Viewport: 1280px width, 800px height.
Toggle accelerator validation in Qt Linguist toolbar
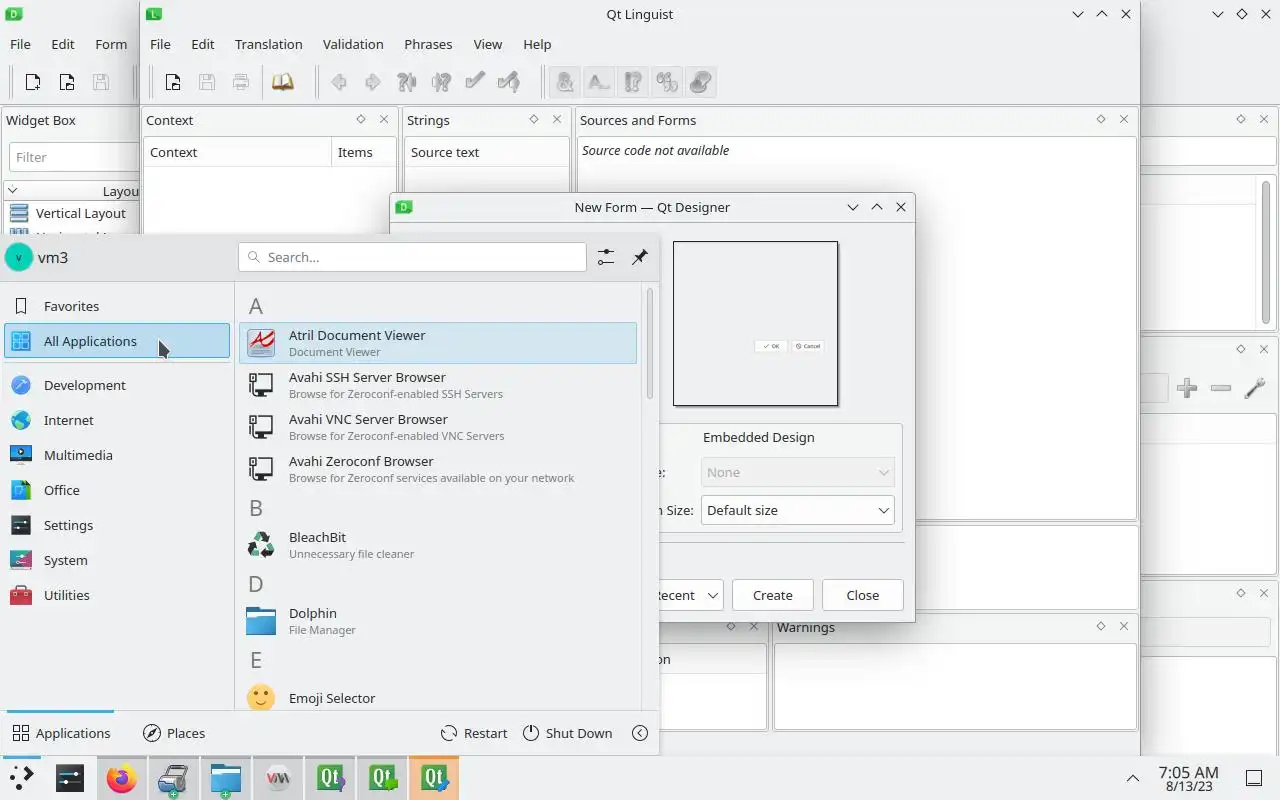tap(565, 82)
